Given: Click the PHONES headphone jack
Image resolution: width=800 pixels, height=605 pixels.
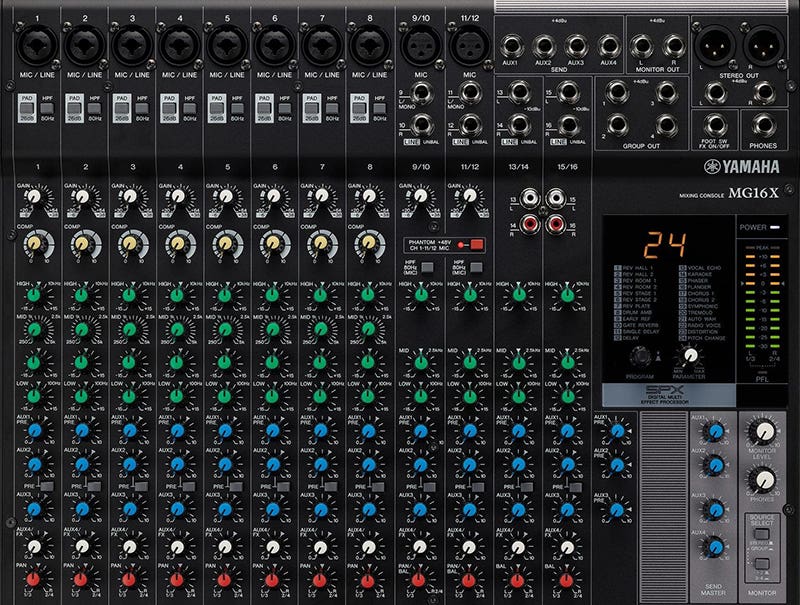Looking at the screenshot, I should coord(763,125).
